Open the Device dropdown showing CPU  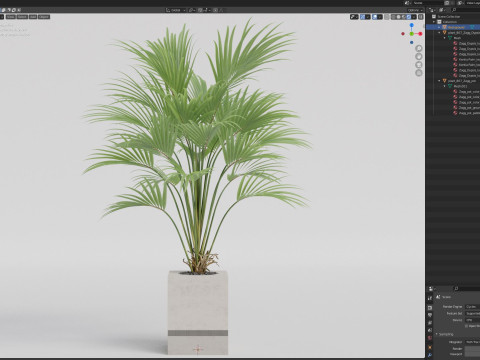(472, 320)
